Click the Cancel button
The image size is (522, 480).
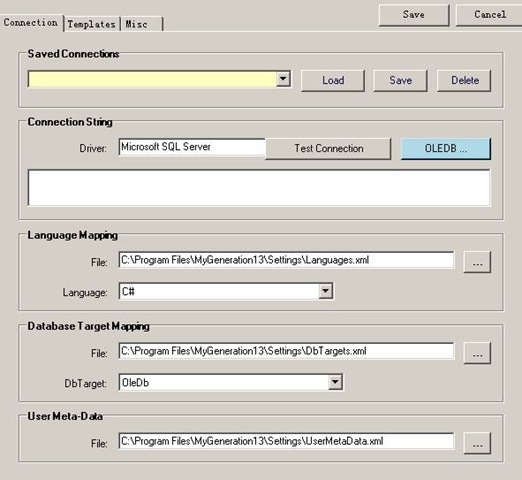[489, 15]
